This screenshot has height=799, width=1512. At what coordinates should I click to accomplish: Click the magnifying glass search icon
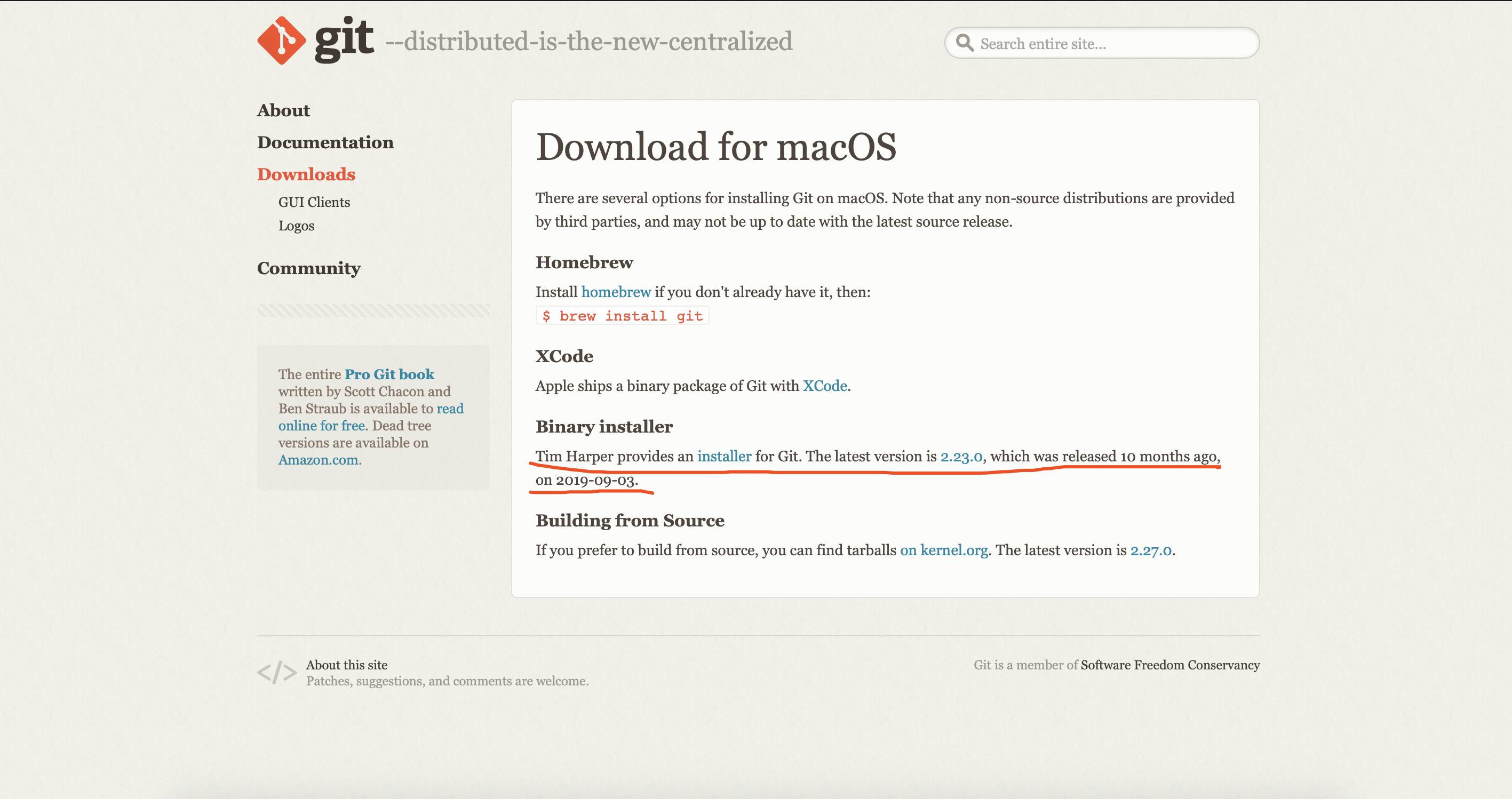tap(964, 43)
